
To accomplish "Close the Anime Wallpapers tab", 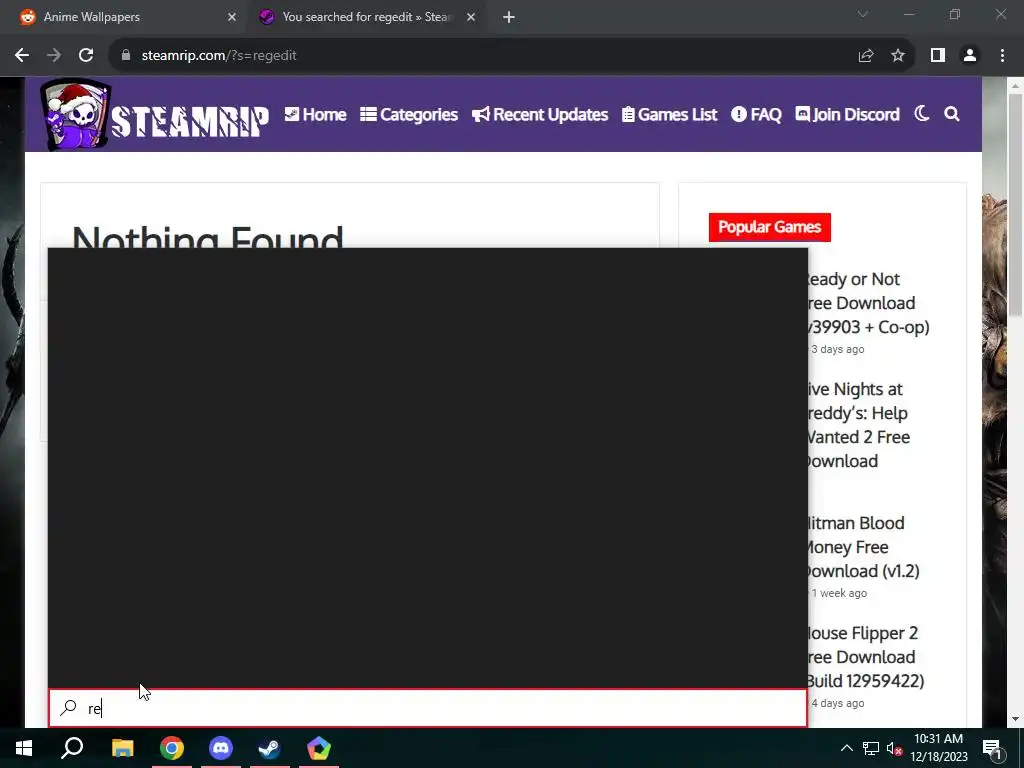I will [x=232, y=18].
